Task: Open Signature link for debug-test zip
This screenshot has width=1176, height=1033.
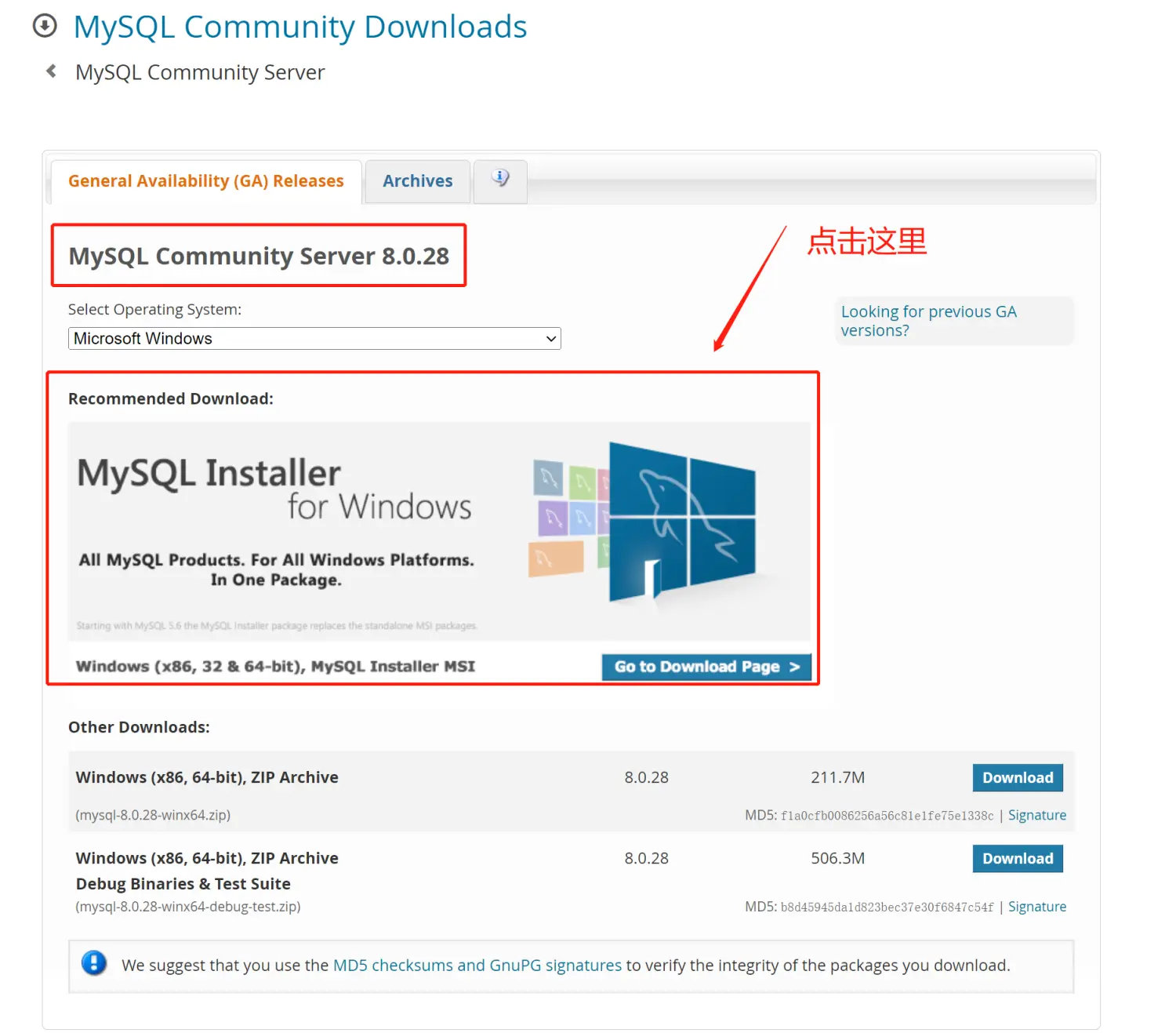Action: pyautogui.click(x=1036, y=908)
